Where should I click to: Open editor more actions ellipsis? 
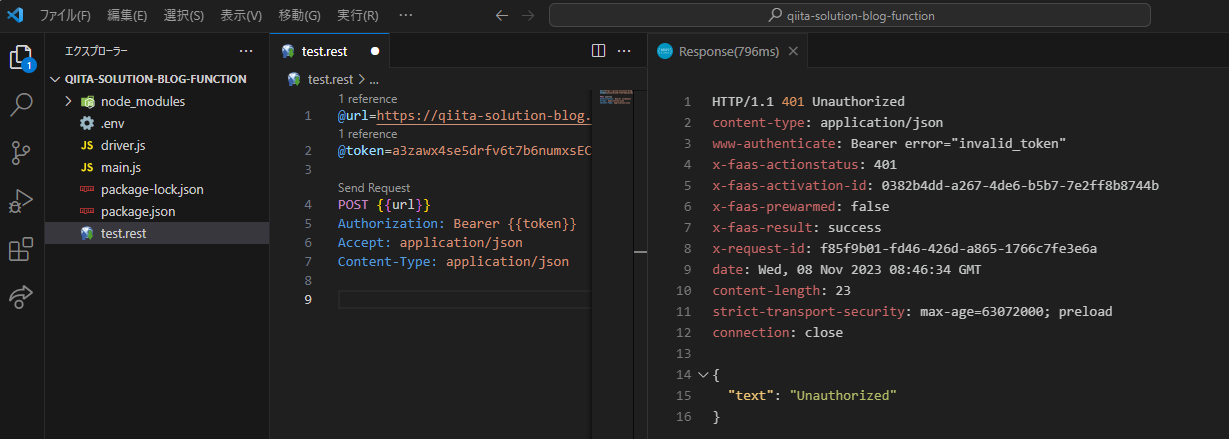coord(624,51)
